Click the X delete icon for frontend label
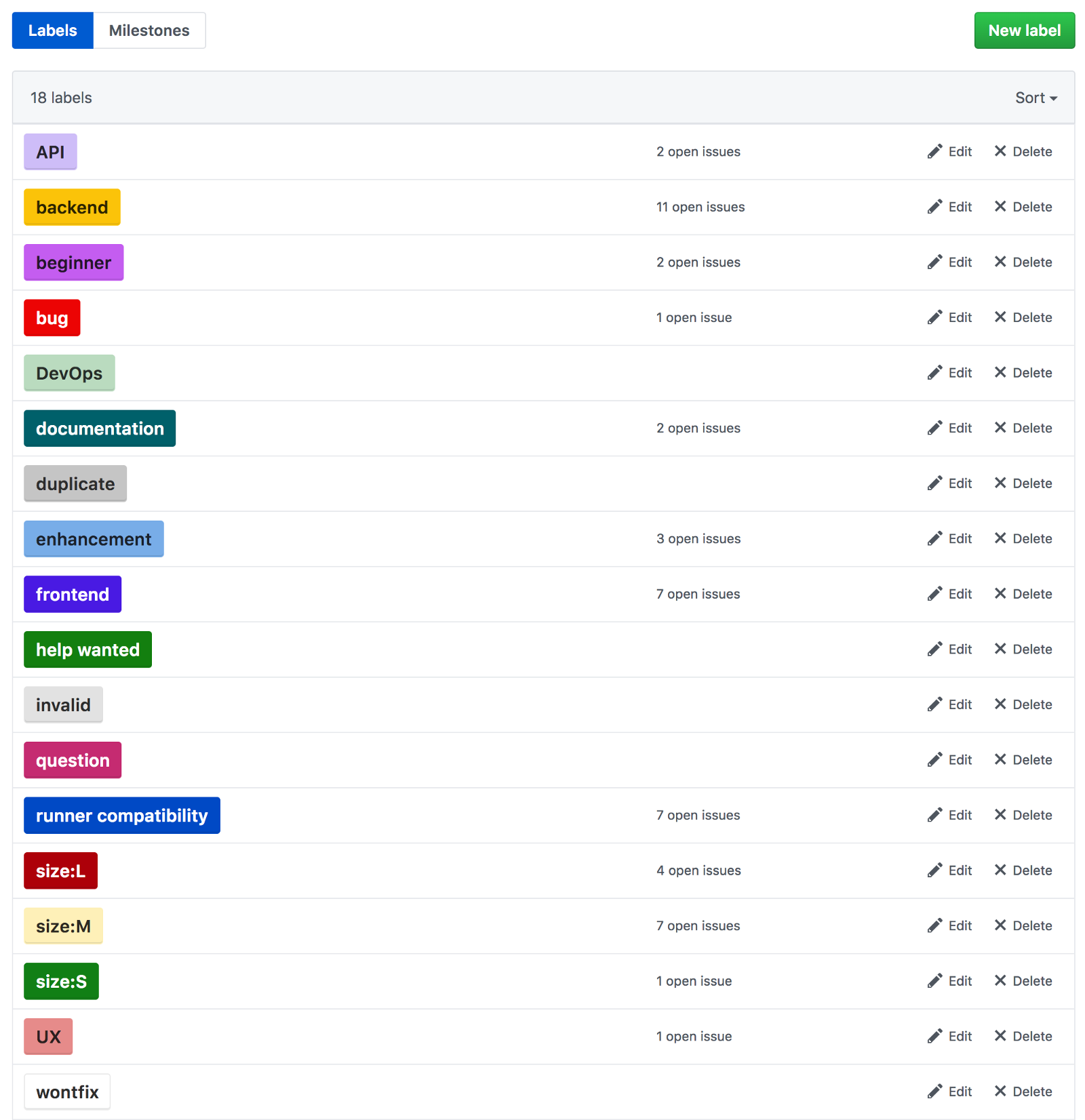The width and height of the screenshot is (1085, 1120). coord(1000,593)
